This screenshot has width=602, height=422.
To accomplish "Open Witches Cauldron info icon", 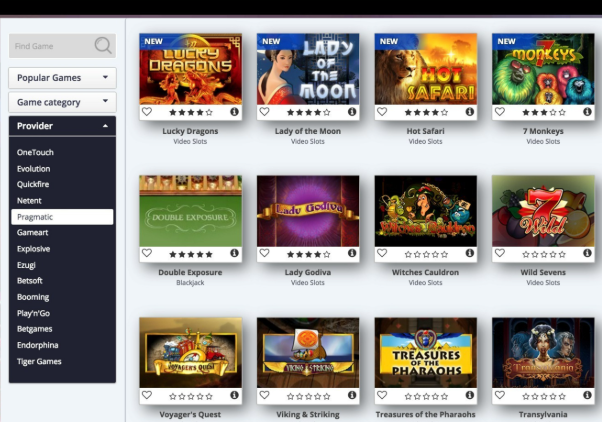I will (470, 253).
